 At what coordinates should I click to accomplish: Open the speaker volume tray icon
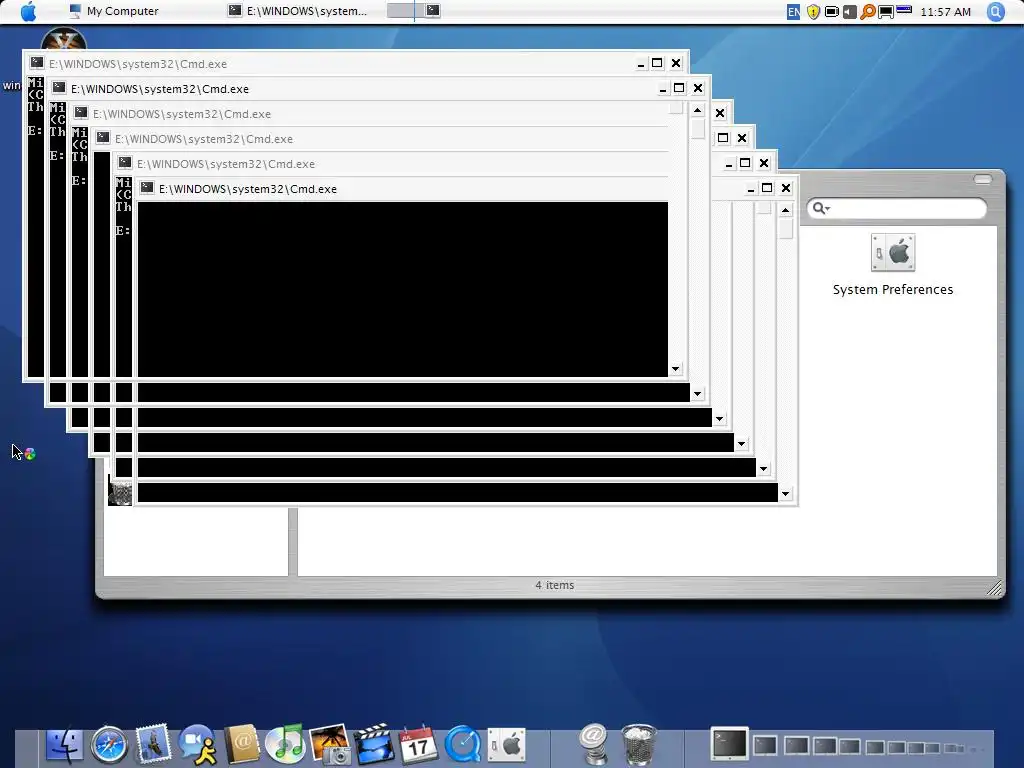pyautogui.click(x=849, y=12)
